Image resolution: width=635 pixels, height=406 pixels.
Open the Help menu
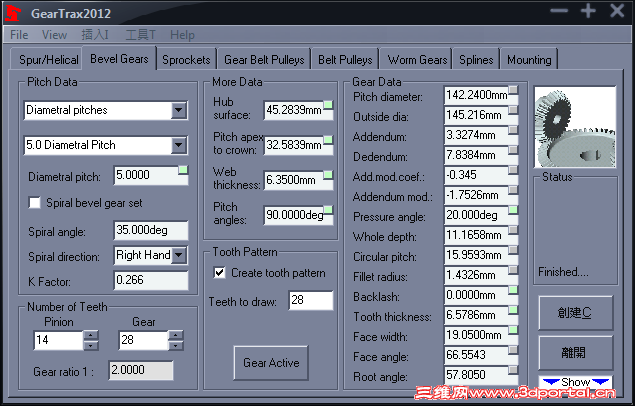[182, 35]
